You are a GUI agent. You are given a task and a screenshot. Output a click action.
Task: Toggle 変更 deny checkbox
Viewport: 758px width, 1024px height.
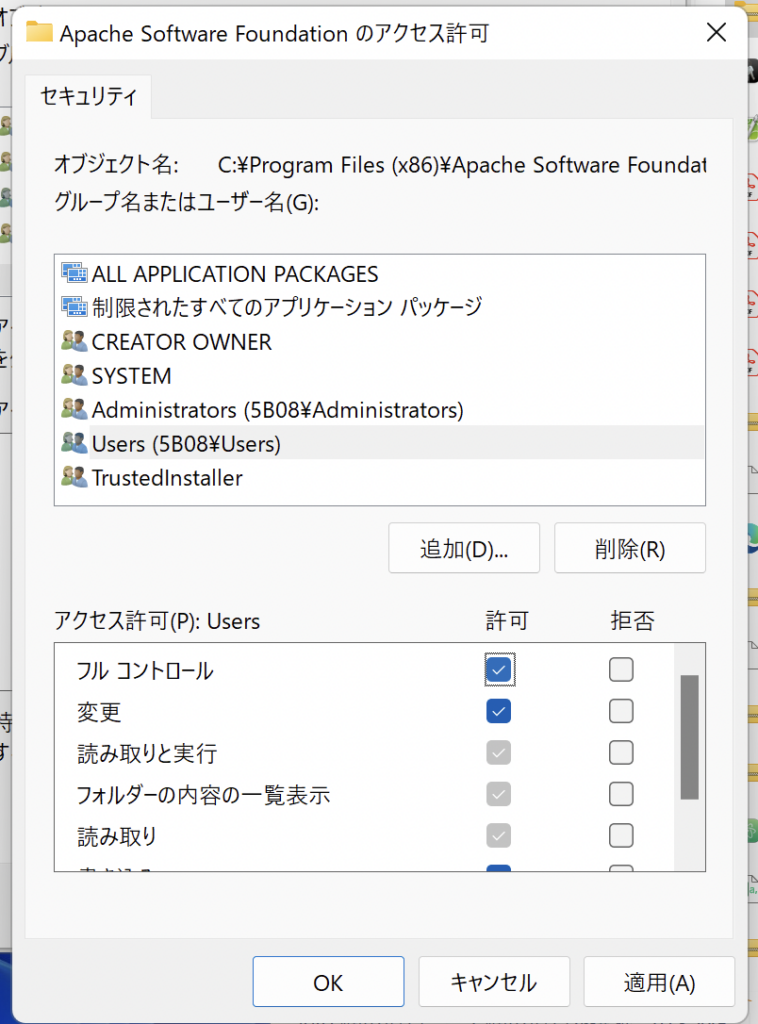coord(621,711)
